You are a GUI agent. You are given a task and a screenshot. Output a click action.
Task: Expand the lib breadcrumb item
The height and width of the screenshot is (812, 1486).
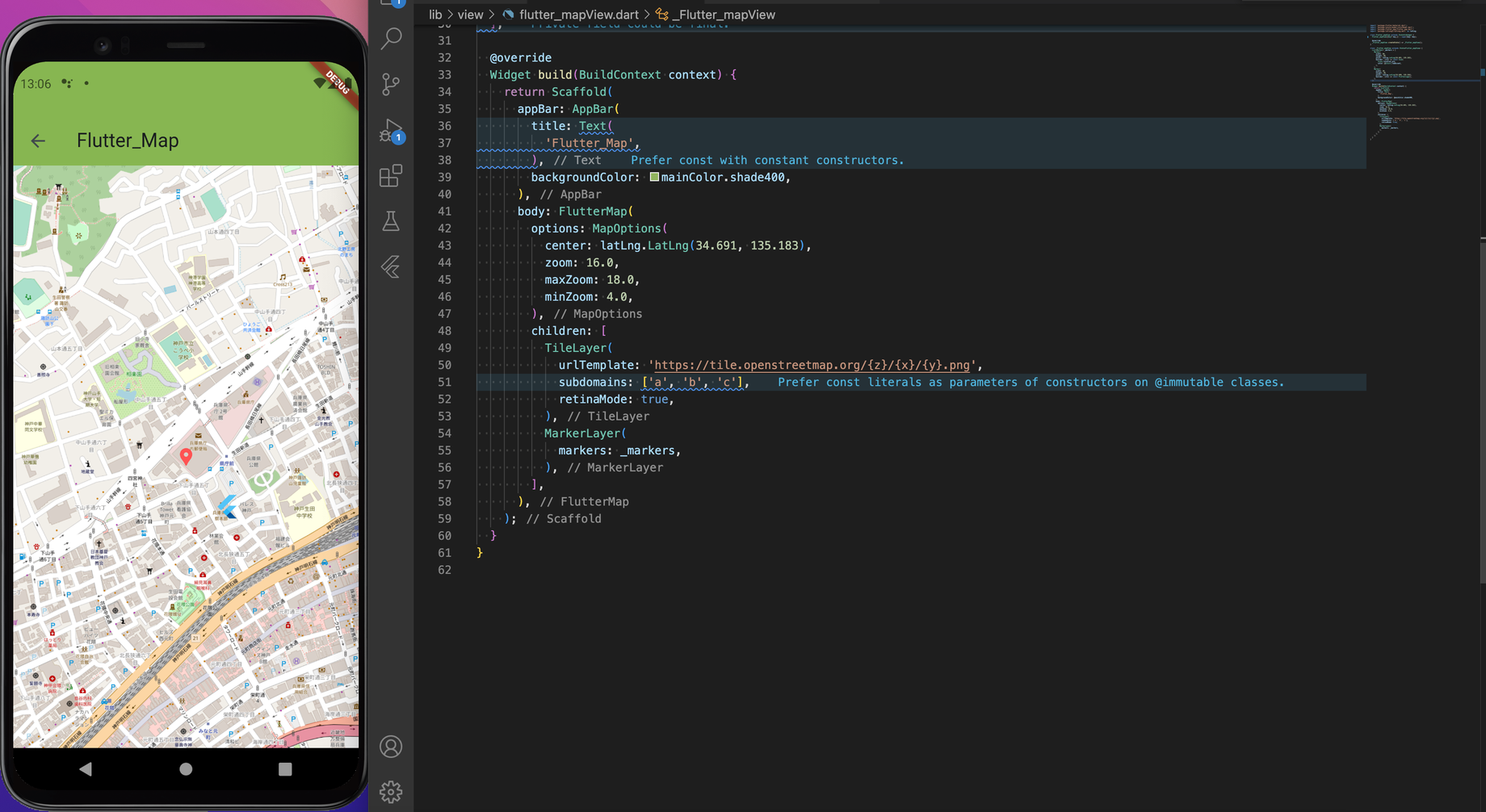coord(435,14)
